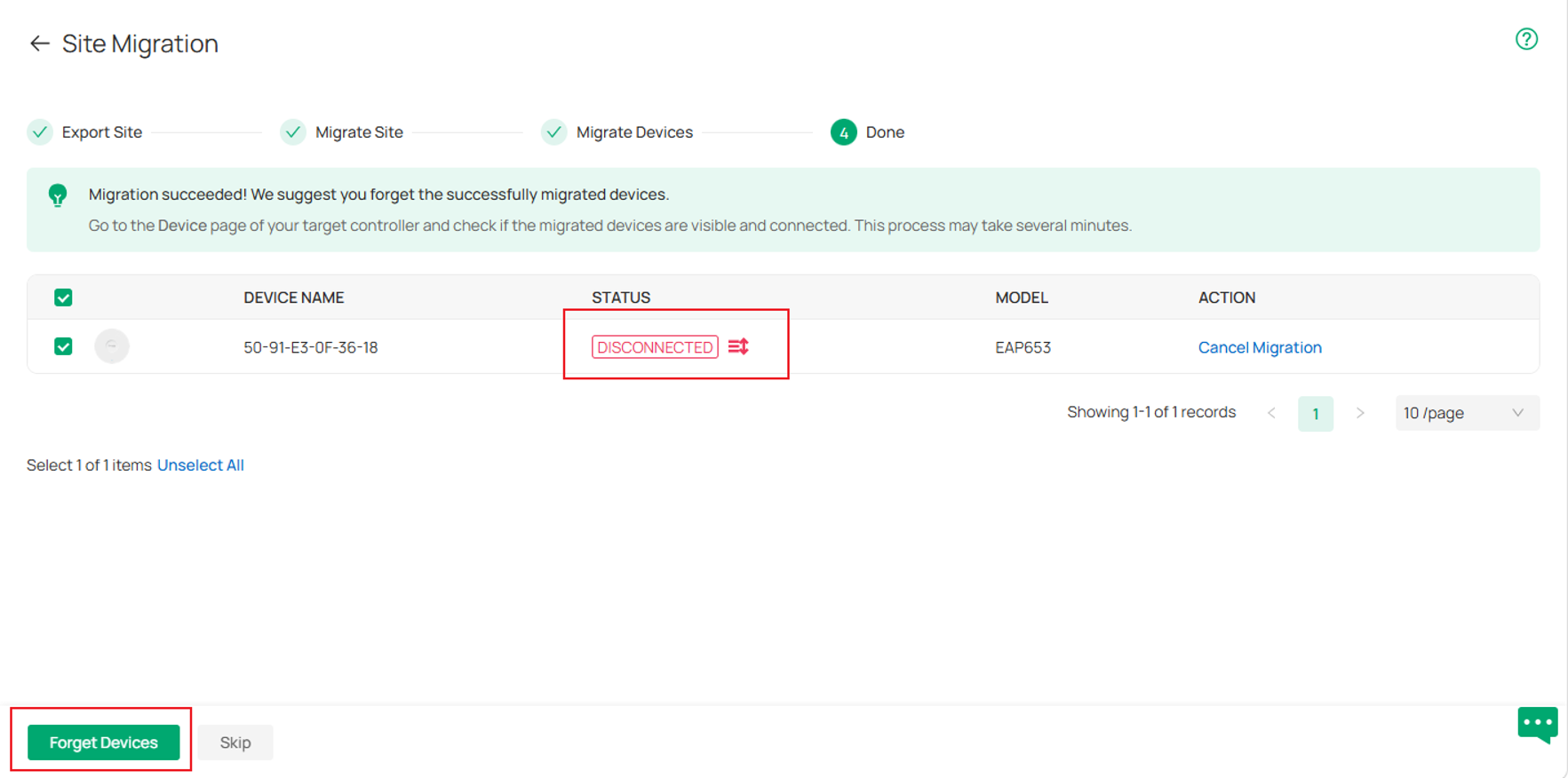The height and width of the screenshot is (778, 1568).
Task: Open the 10 /page dropdown
Action: click(x=1467, y=413)
